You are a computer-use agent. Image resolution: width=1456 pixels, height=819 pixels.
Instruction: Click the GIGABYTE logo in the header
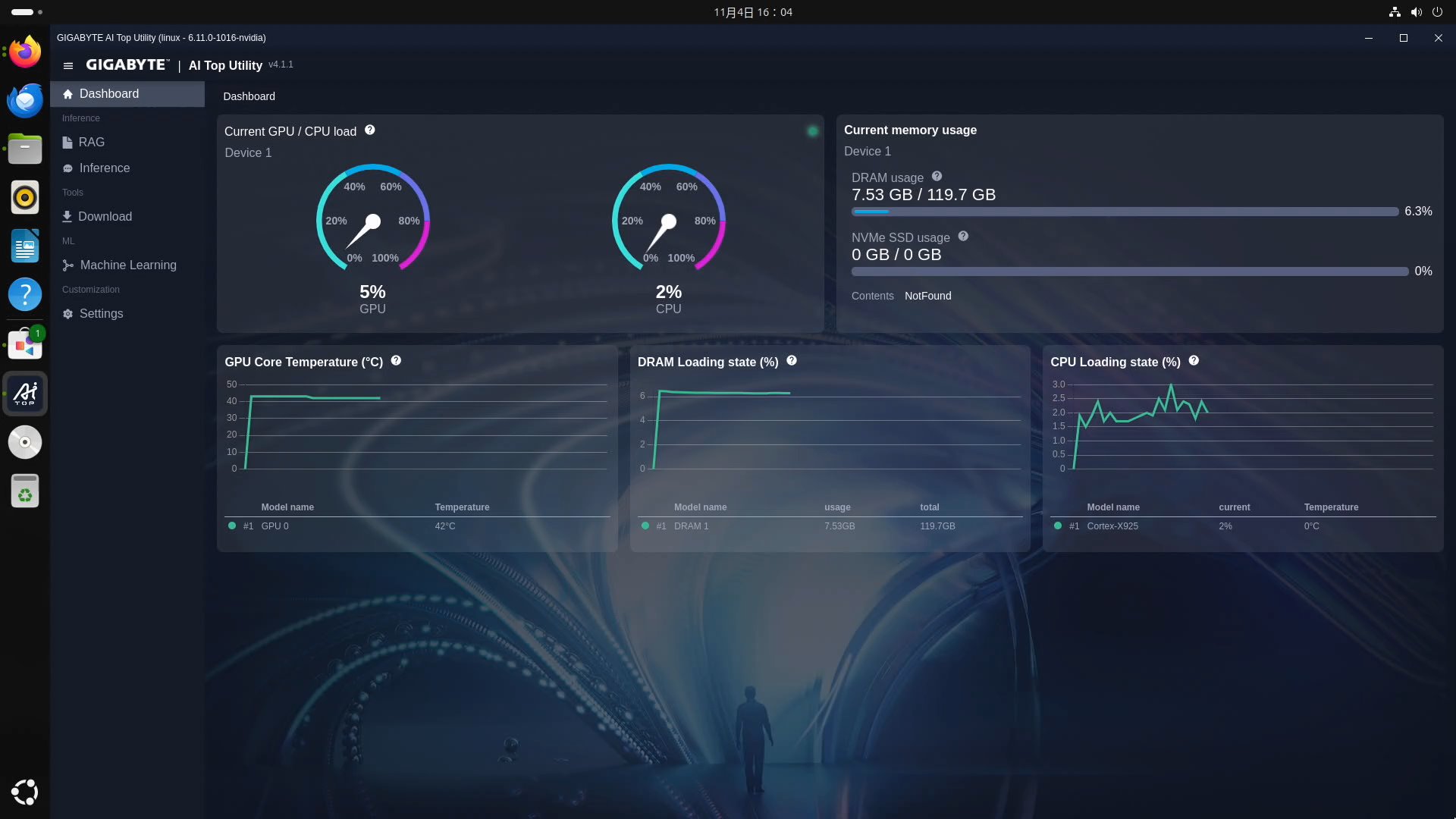click(x=127, y=64)
